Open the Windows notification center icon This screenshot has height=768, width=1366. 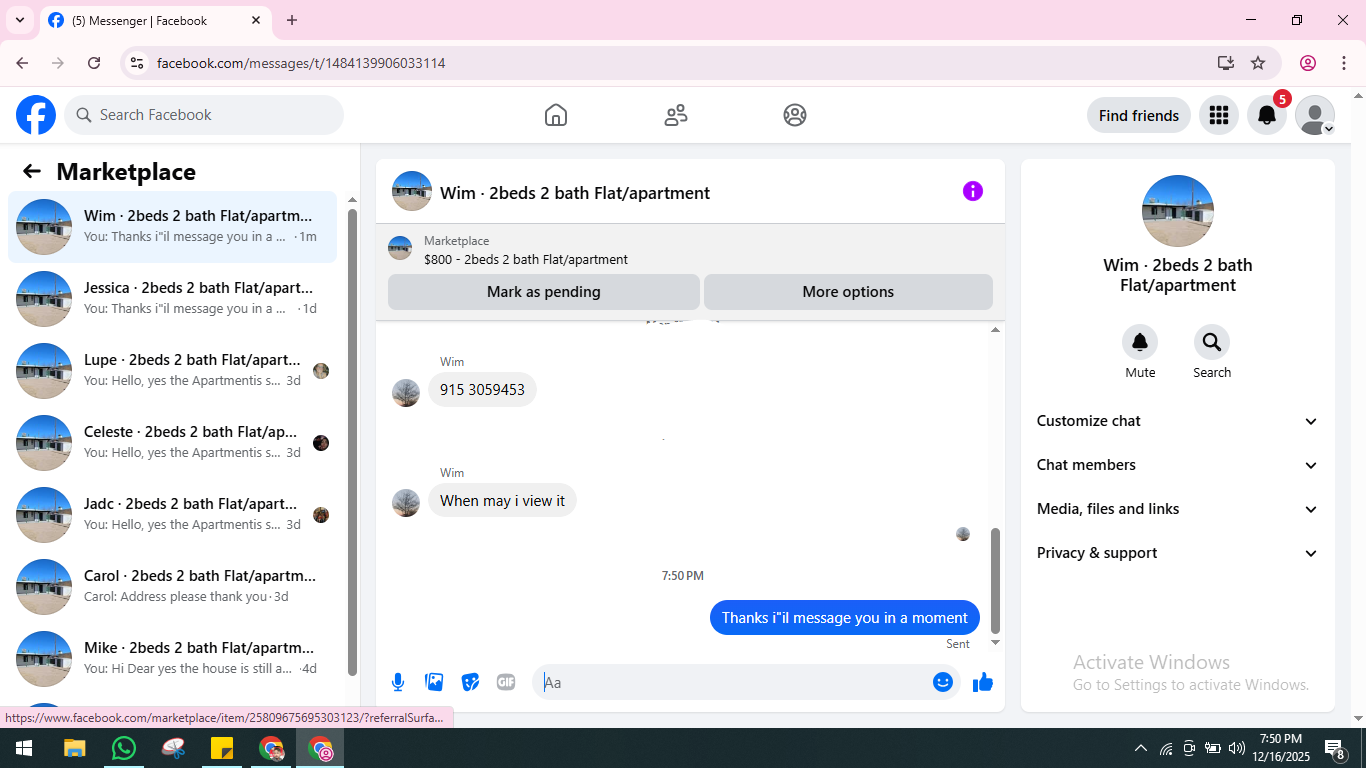pos(1335,748)
